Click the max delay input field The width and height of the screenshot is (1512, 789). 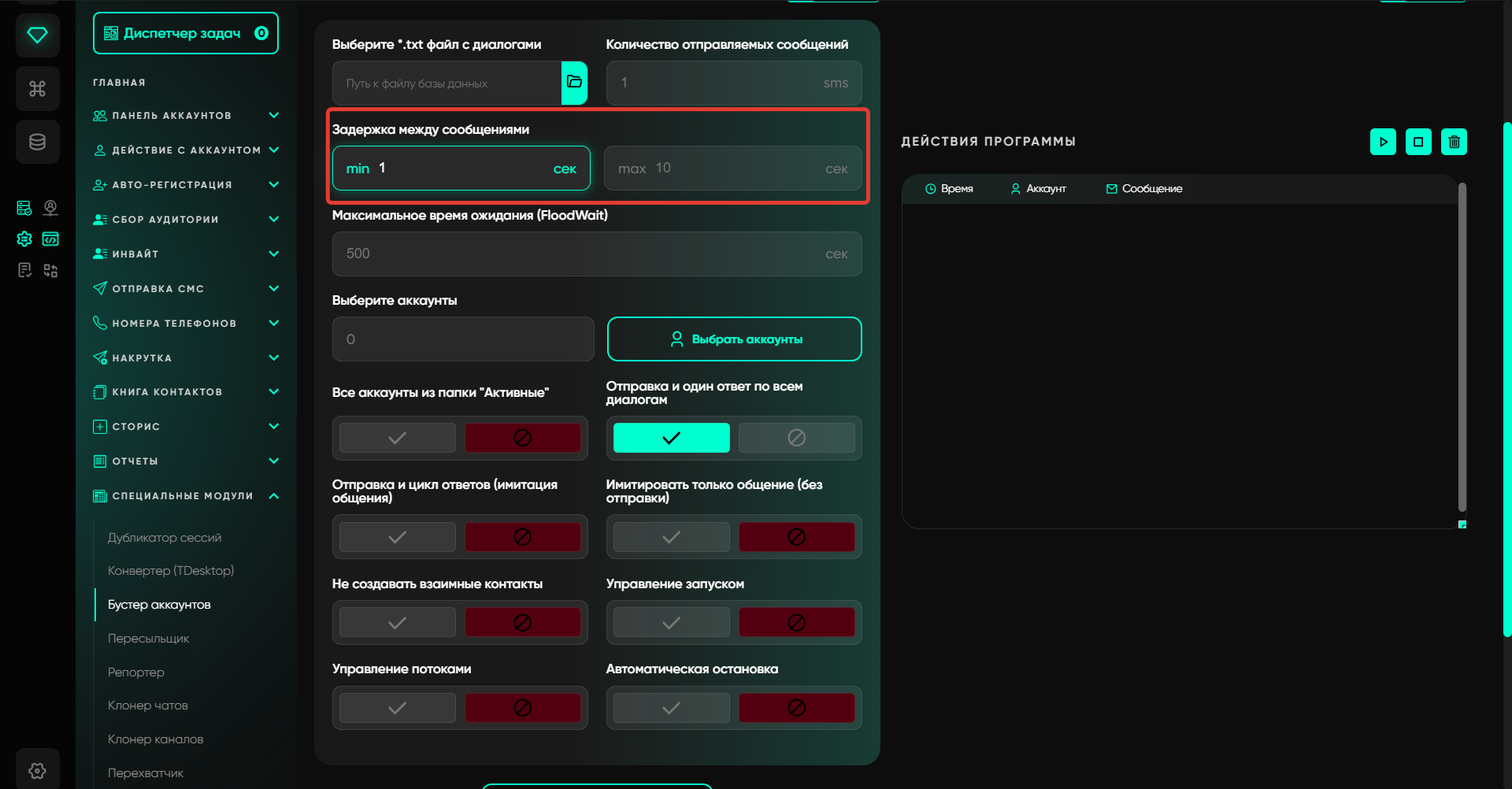732,169
